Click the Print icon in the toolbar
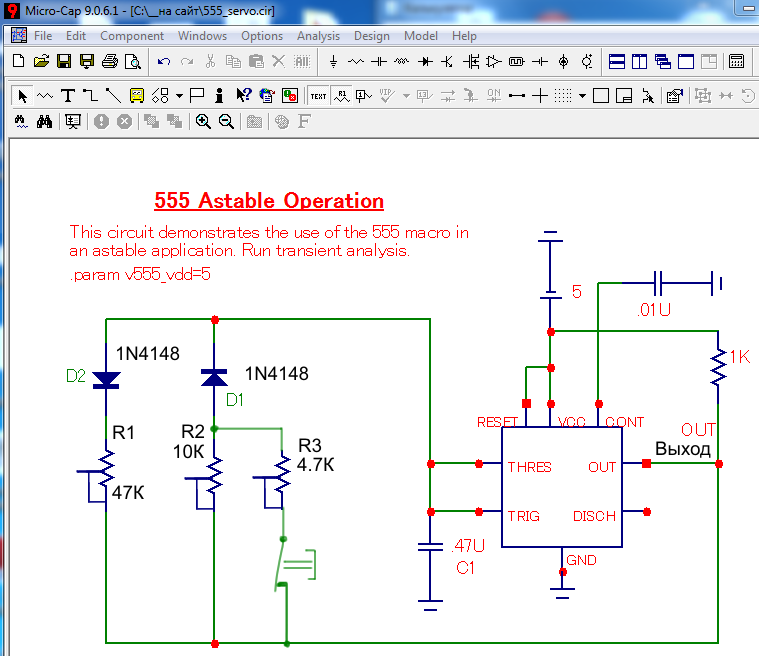 click(x=112, y=62)
